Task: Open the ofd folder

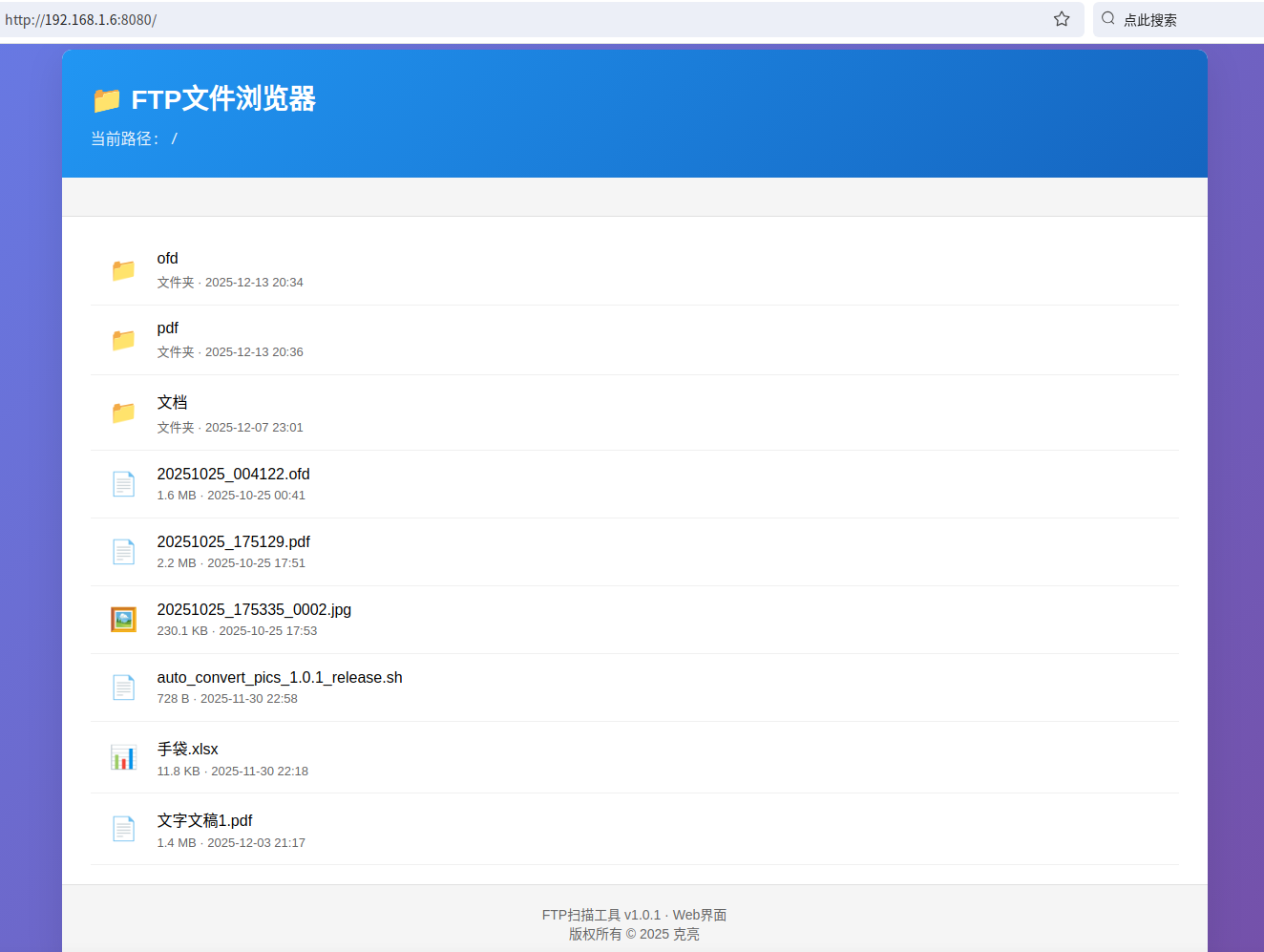Action: point(167,258)
